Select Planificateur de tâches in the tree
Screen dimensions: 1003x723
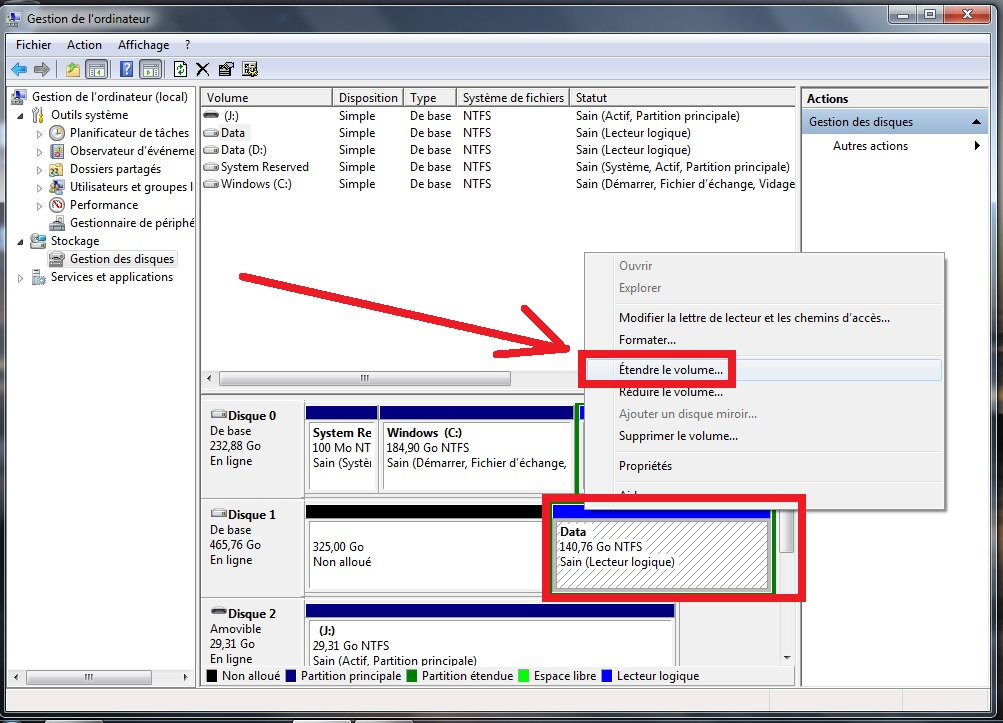pyautogui.click(x=129, y=133)
